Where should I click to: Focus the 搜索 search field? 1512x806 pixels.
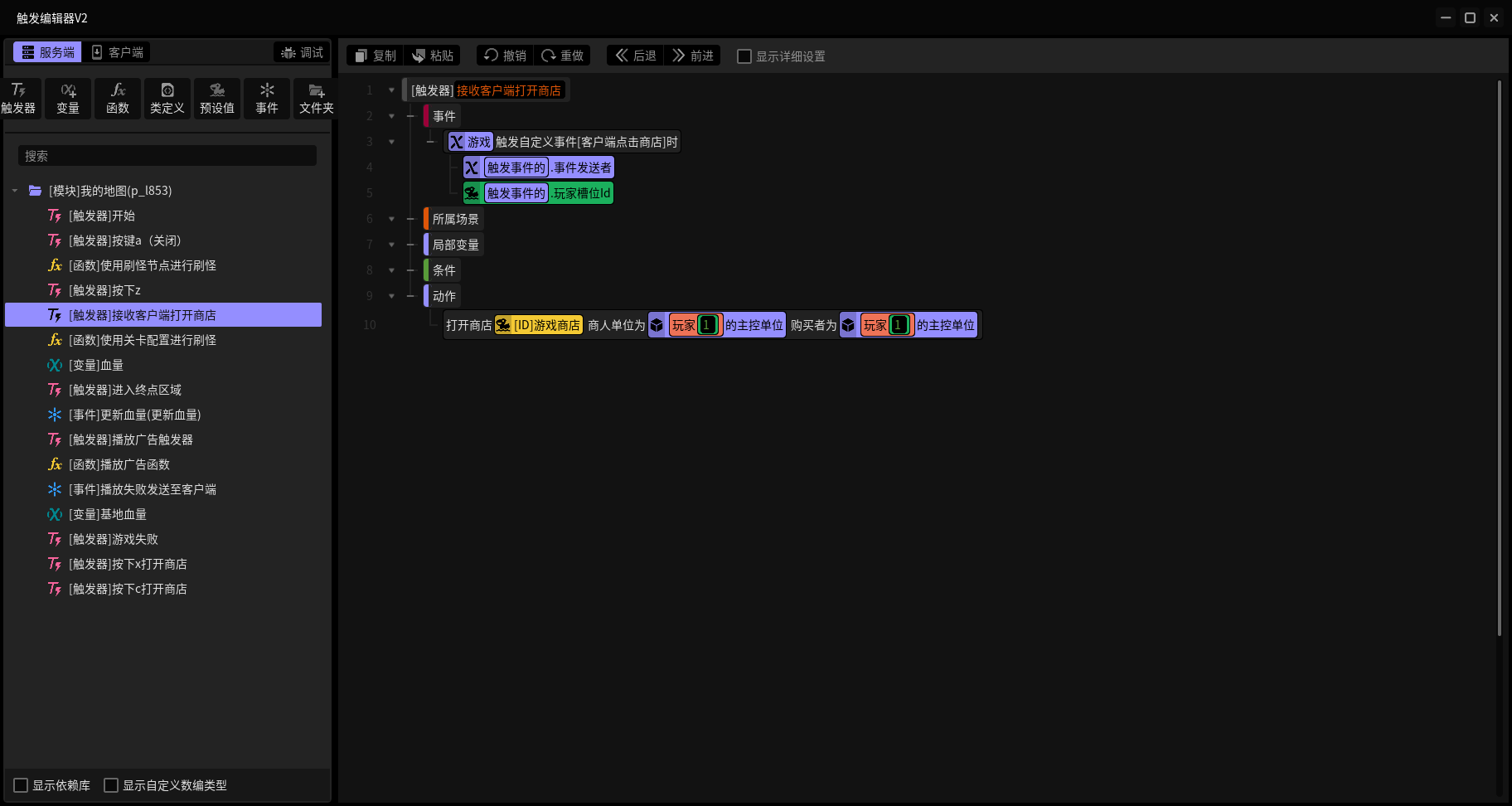(x=167, y=156)
